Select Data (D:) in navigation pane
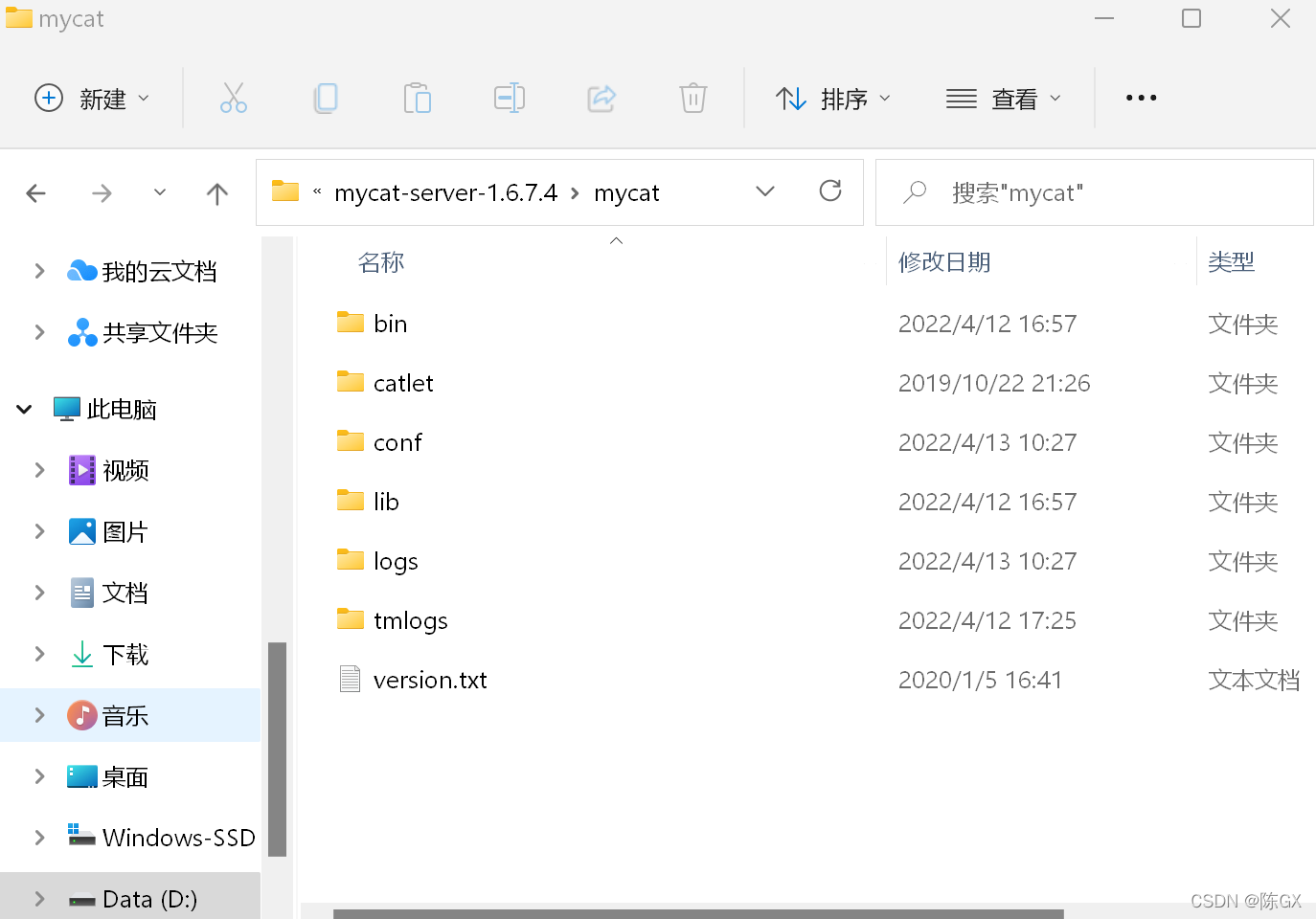 click(x=149, y=900)
